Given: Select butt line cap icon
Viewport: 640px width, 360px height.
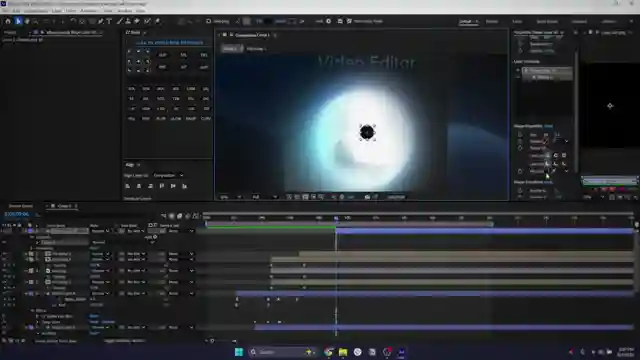Looking at the screenshot, I should [x=547, y=156].
